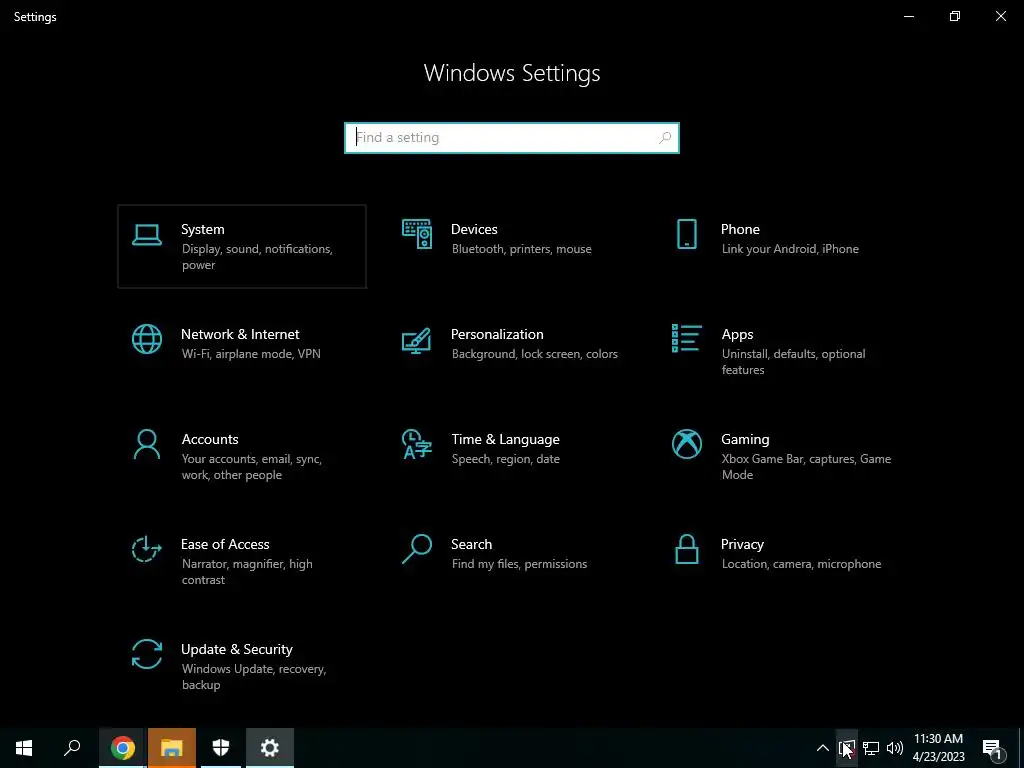Open Windows Security shield on taskbar
The width and height of the screenshot is (1024, 768).
(x=221, y=748)
